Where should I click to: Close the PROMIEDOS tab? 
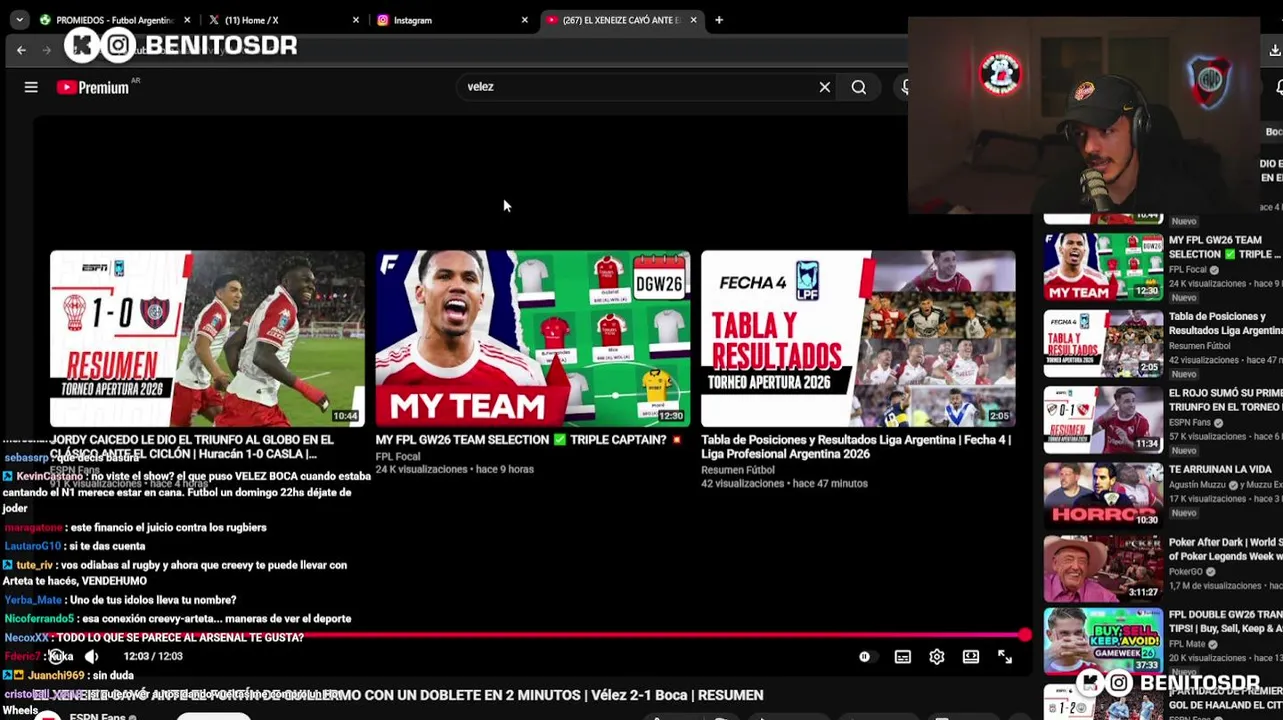[186, 20]
